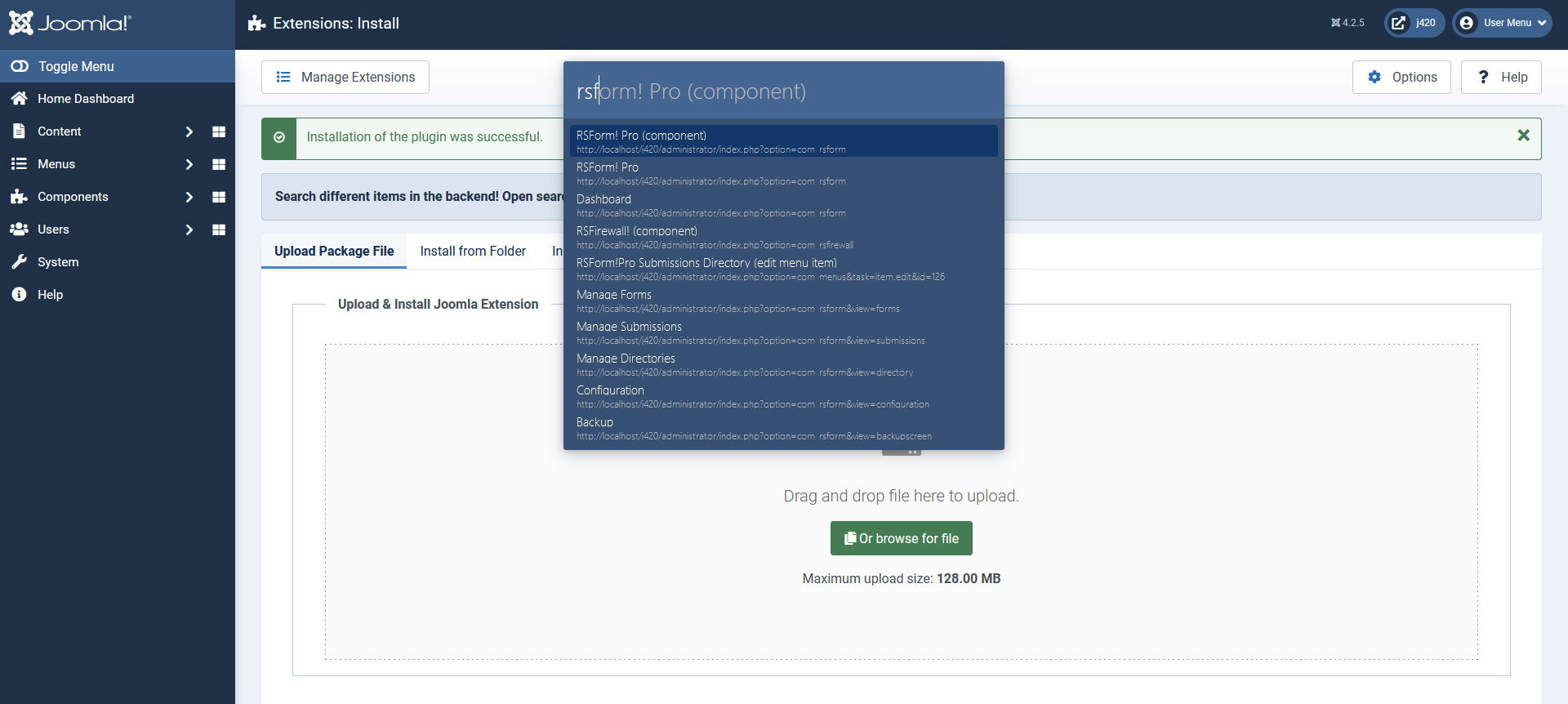
Task: Open Users dashboard grid icon
Action: tap(219, 229)
